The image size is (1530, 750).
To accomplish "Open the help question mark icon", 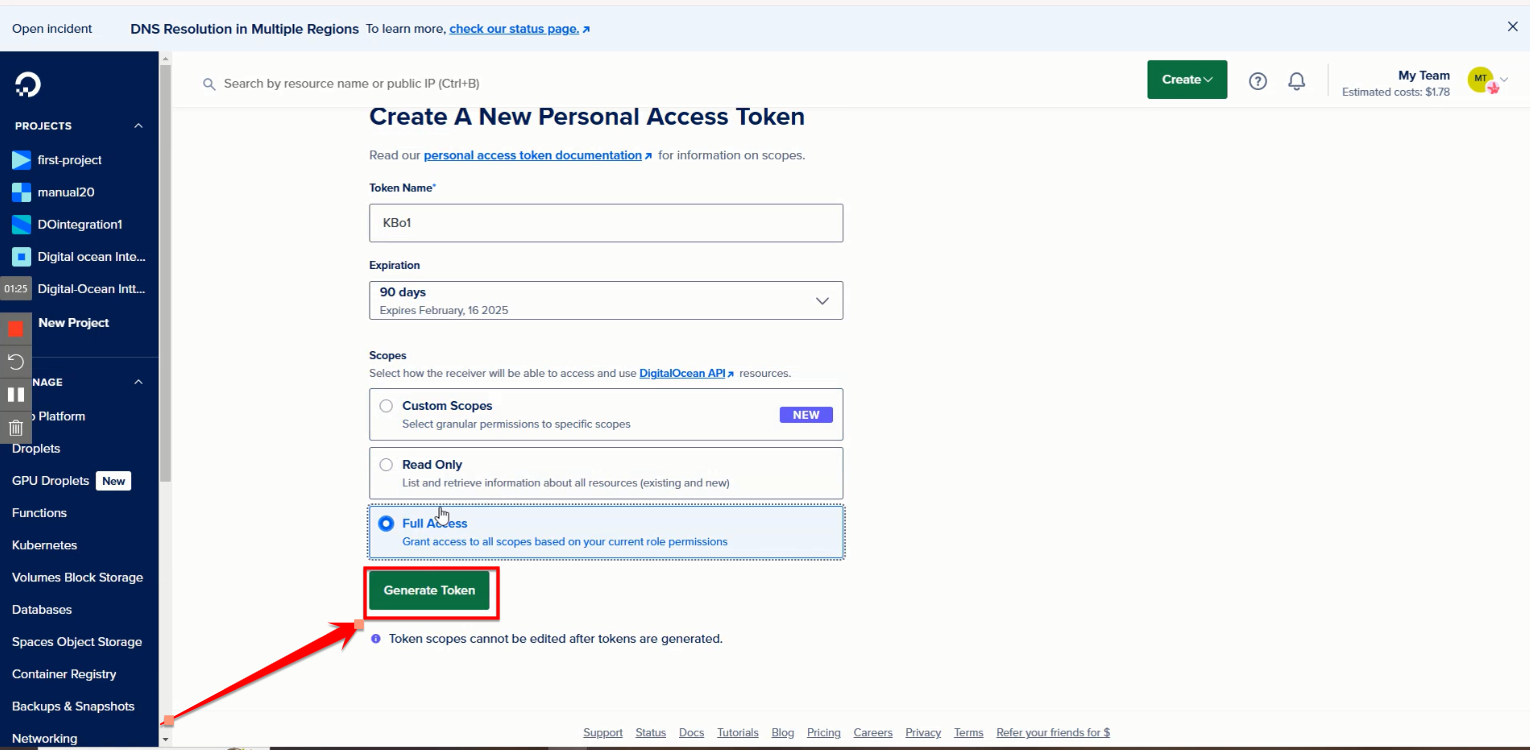I will (1258, 82).
